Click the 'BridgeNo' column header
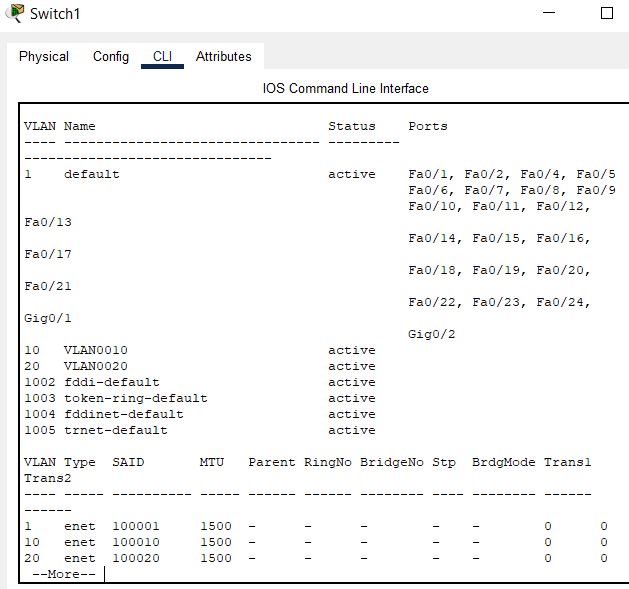Screen dimensions: 629x589 [x=392, y=462]
